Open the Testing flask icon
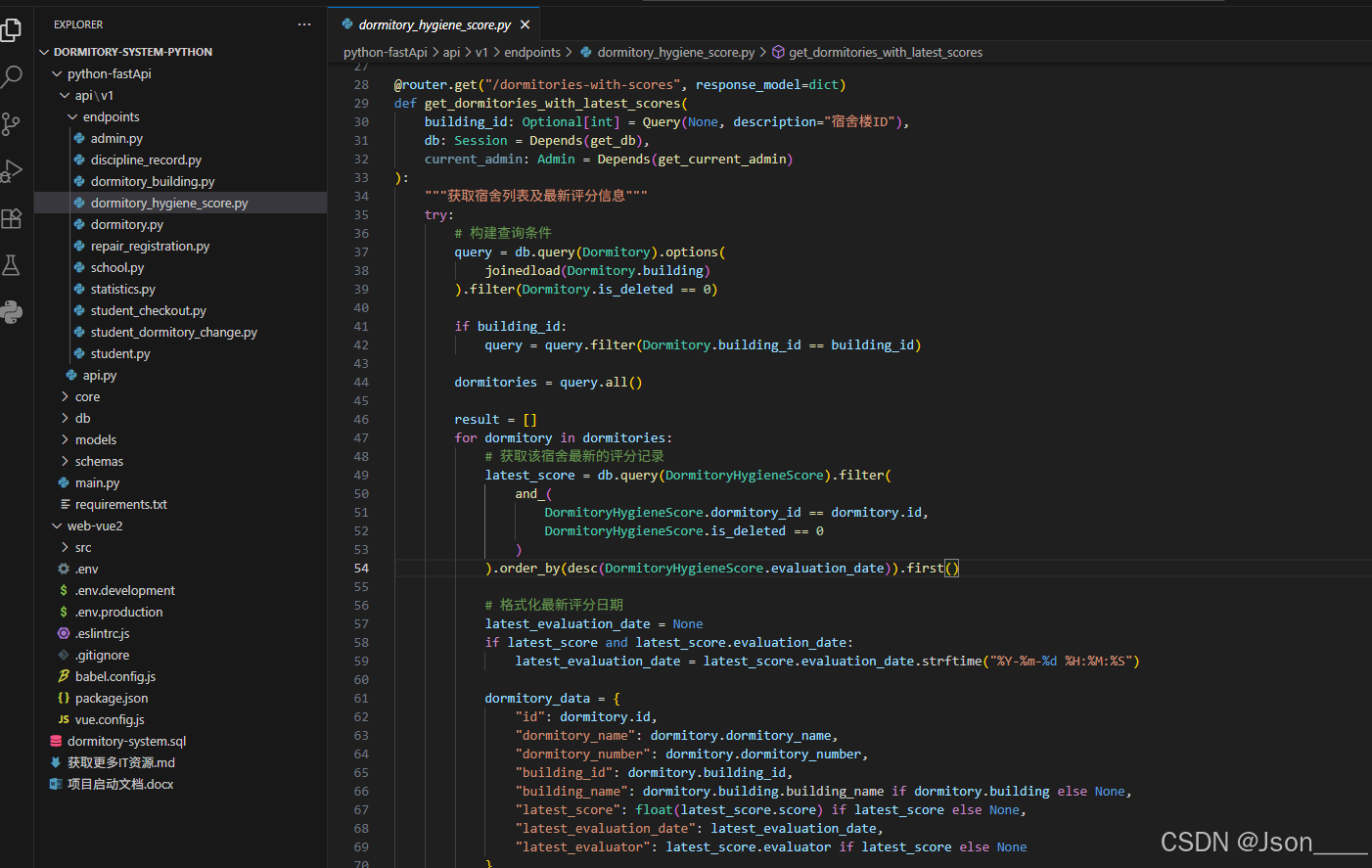 tap(11, 265)
